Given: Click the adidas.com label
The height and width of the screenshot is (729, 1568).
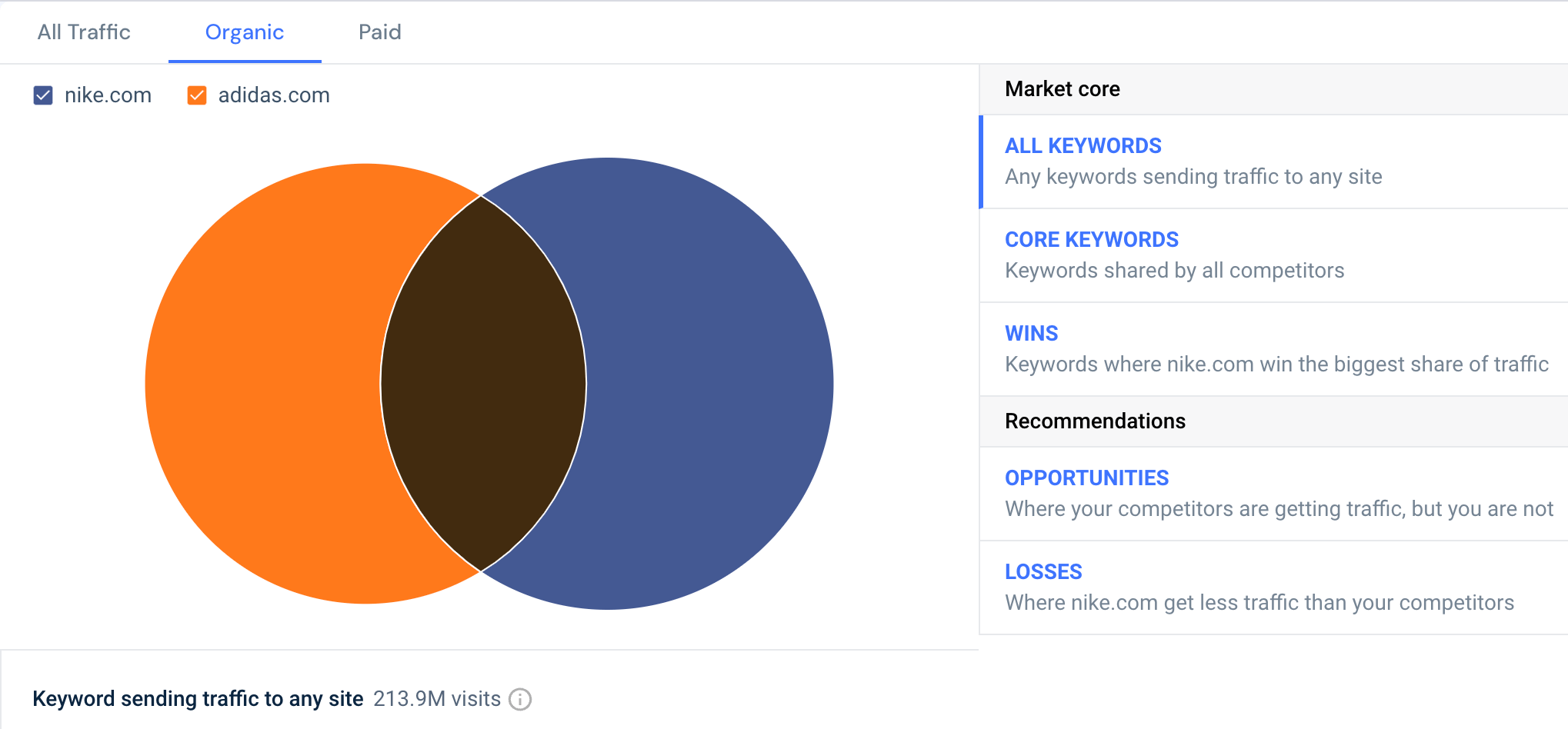Looking at the screenshot, I should [273, 95].
